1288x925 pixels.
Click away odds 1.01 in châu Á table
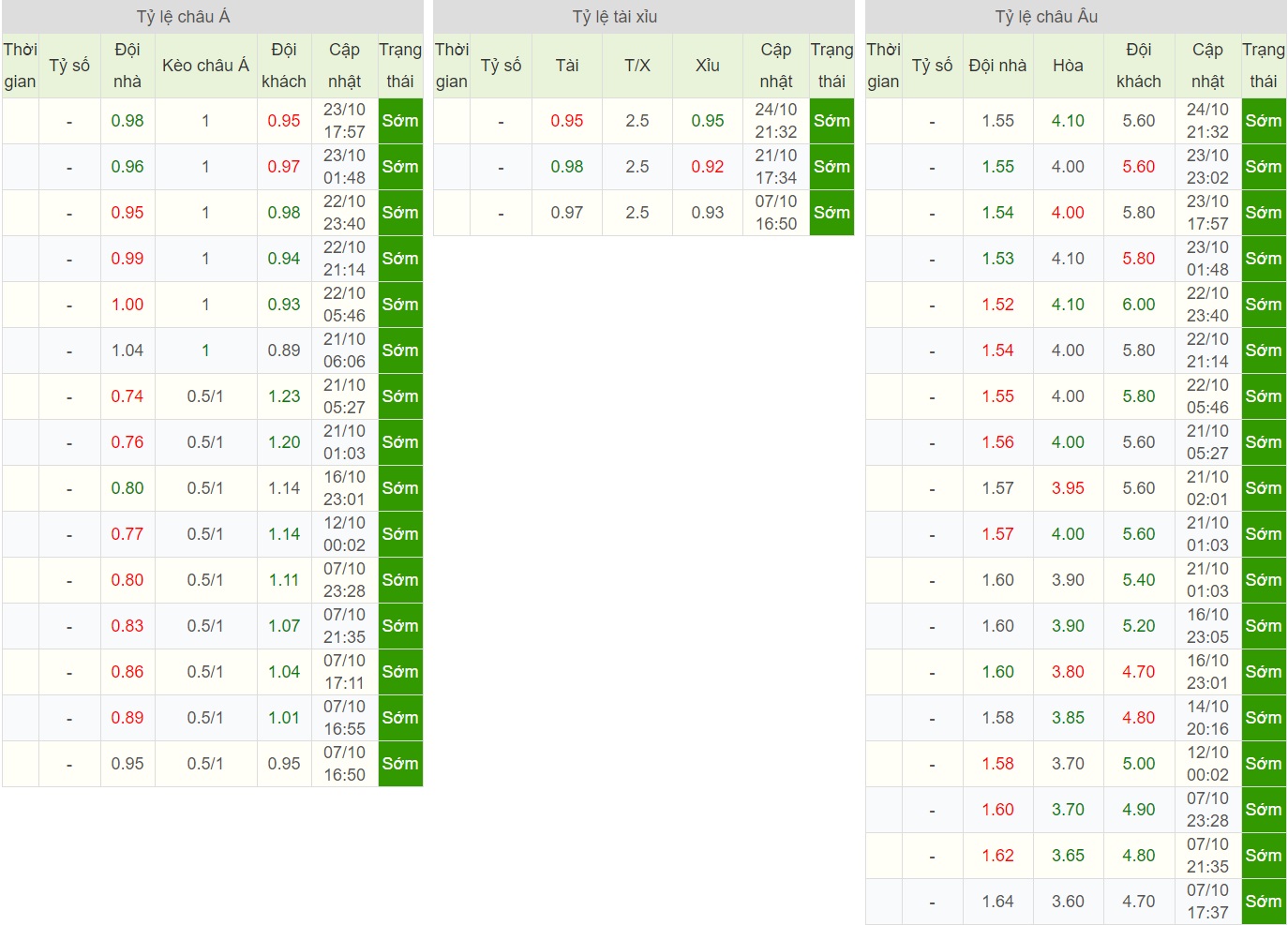[x=284, y=718]
